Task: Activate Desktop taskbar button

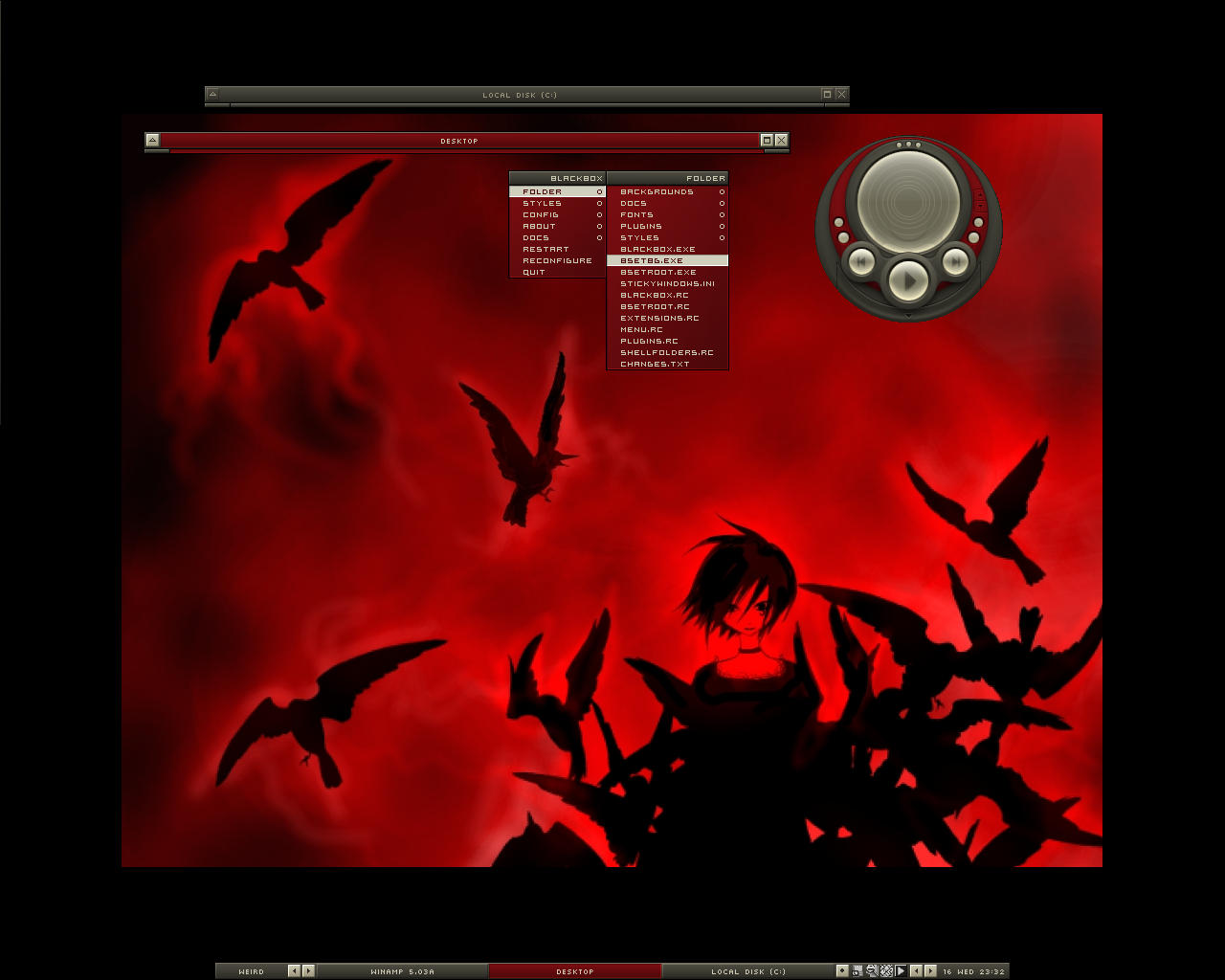Action: 574,970
